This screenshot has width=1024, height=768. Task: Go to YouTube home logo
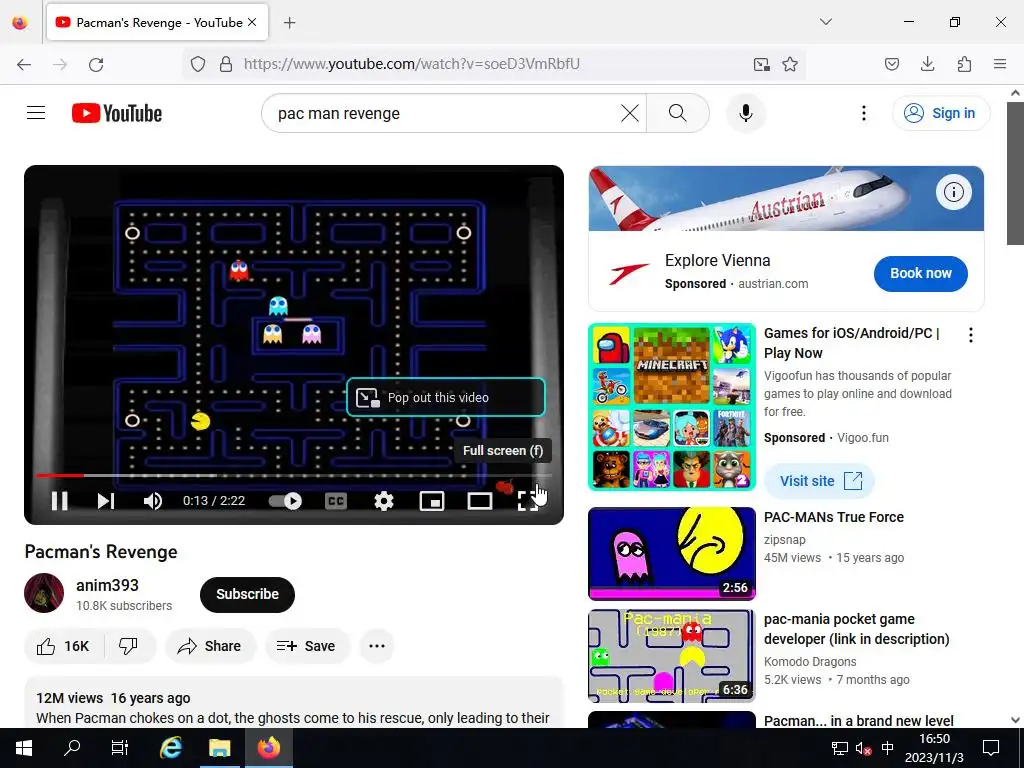point(117,113)
